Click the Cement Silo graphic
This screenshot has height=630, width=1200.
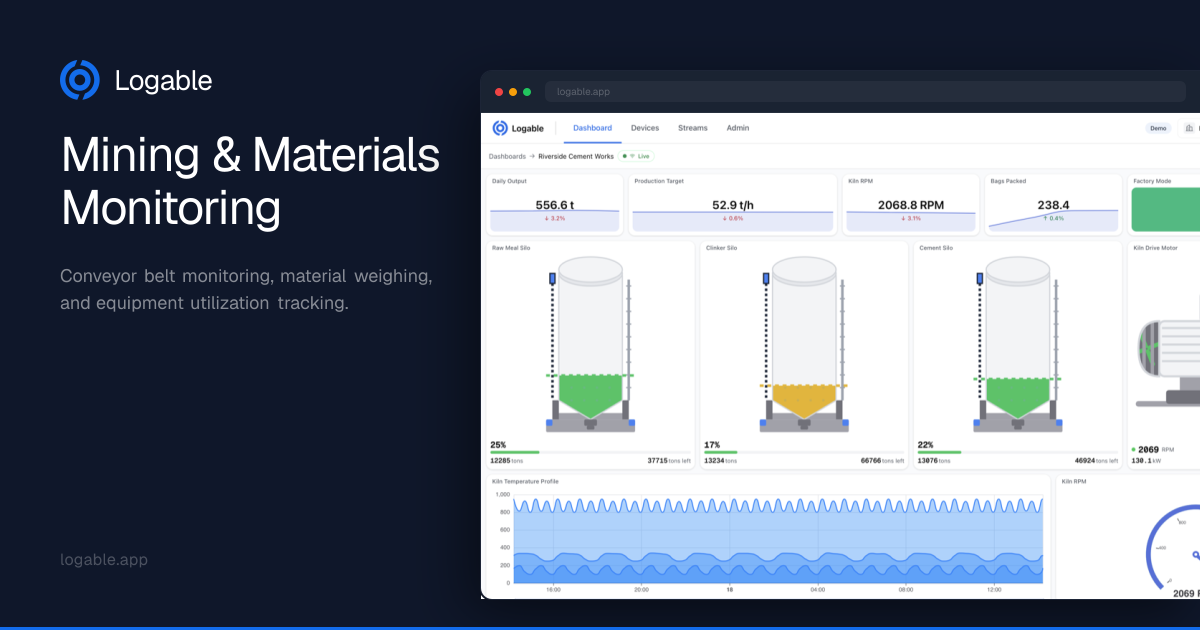pyautogui.click(x=1018, y=343)
